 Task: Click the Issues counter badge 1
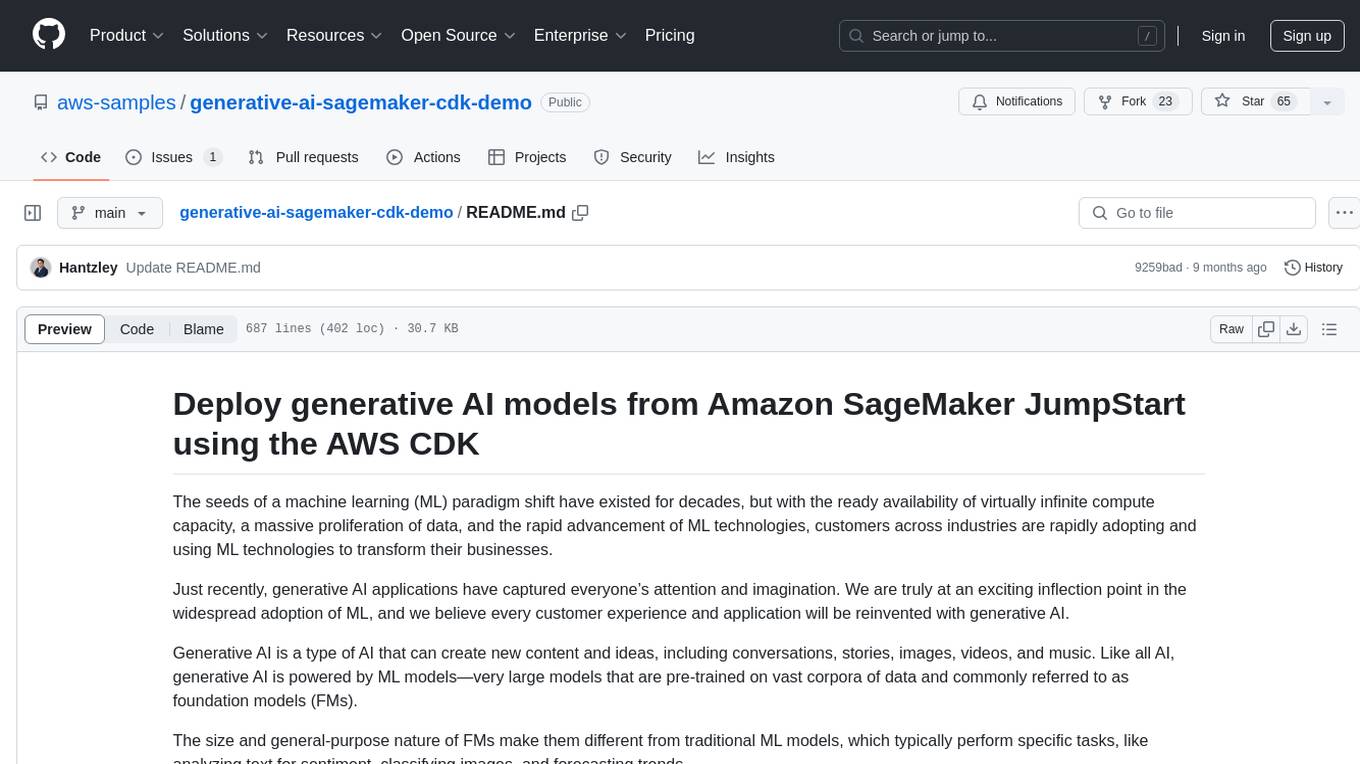pyautogui.click(x=212, y=157)
